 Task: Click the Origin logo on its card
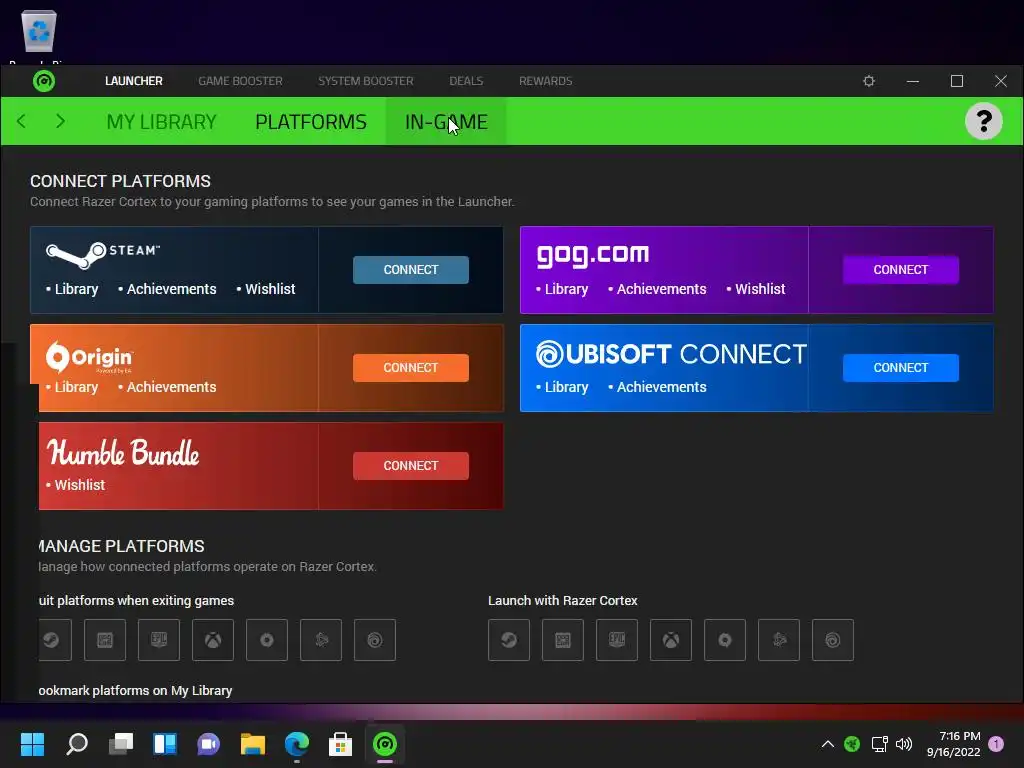pyautogui.click(x=89, y=357)
